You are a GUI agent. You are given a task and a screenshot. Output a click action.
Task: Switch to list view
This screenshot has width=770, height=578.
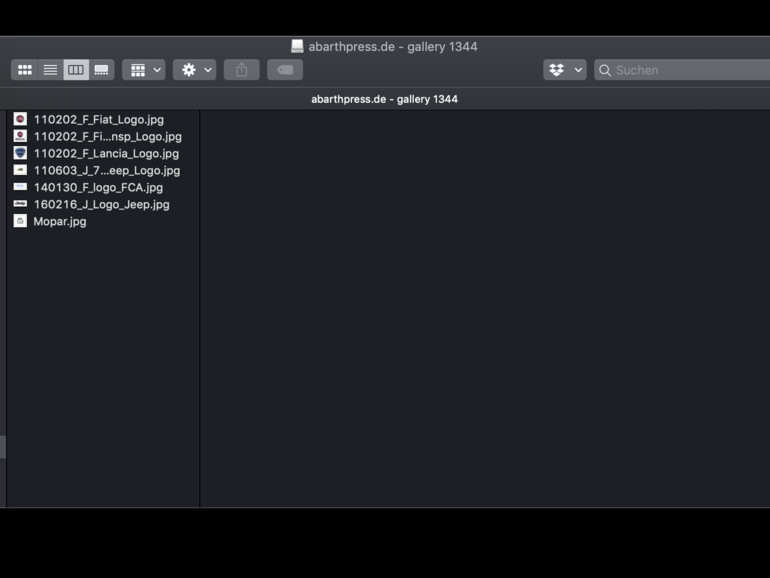(x=50, y=70)
